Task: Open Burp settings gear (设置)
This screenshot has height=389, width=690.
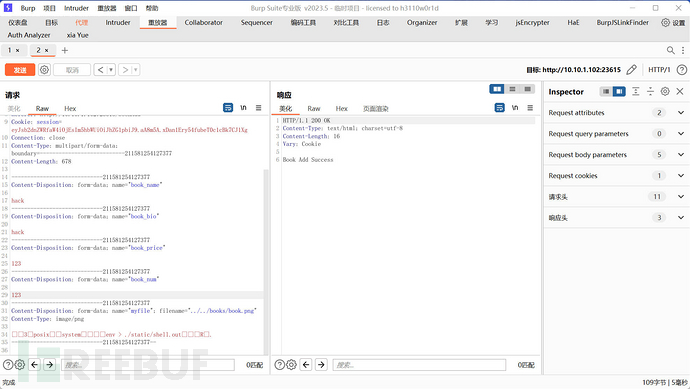Action: [x=673, y=22]
